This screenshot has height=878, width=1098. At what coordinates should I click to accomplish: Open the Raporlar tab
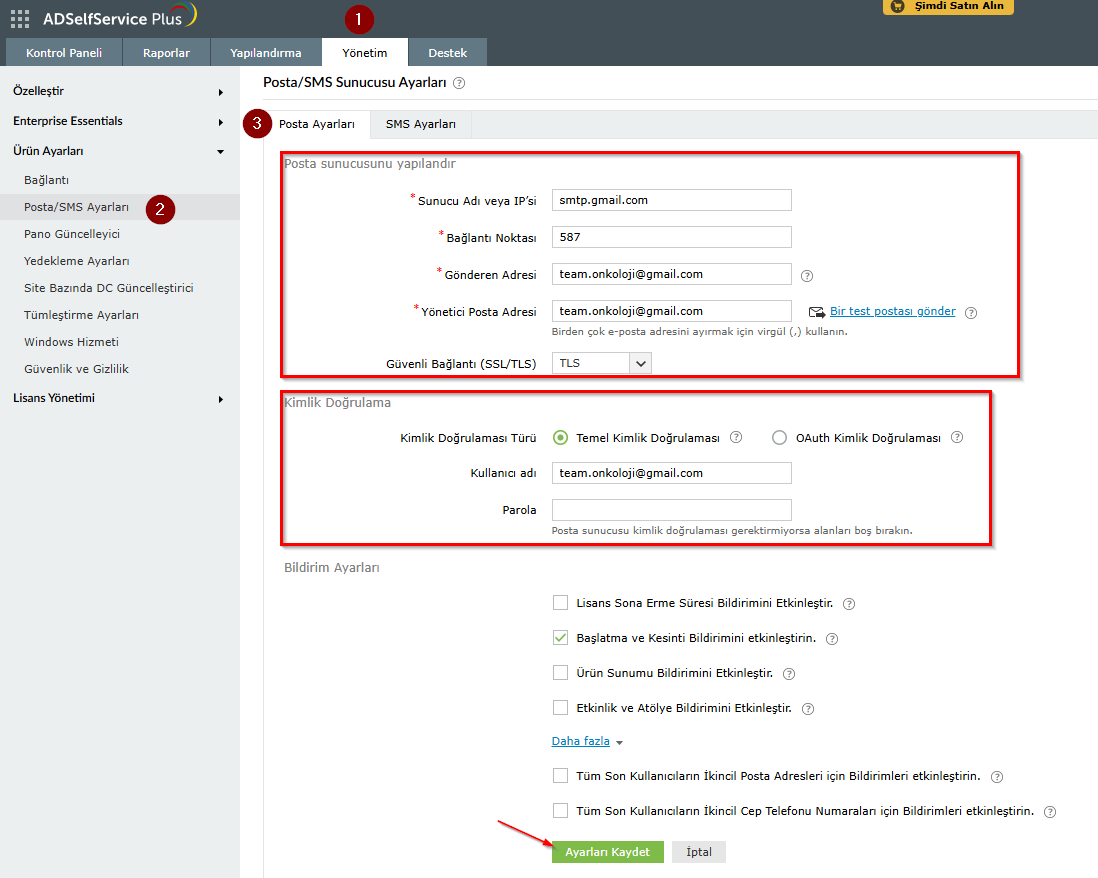(166, 53)
